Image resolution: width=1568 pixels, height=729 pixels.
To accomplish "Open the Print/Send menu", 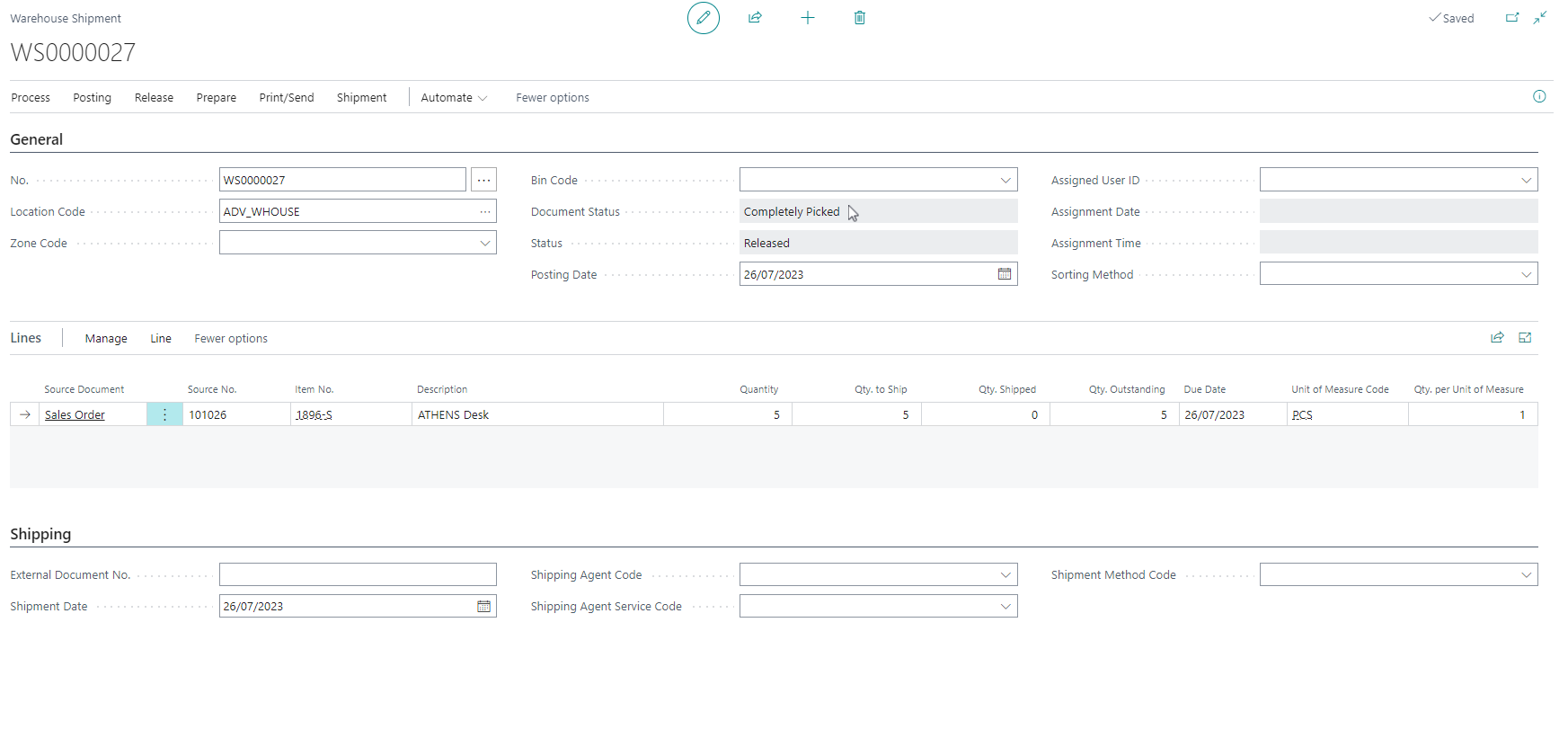I will point(287,97).
